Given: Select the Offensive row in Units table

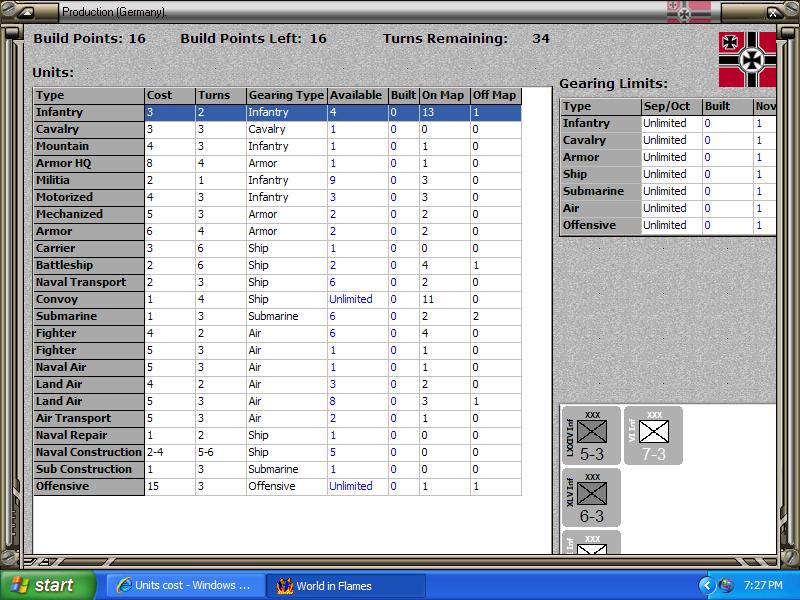Looking at the screenshot, I should coord(278,486).
